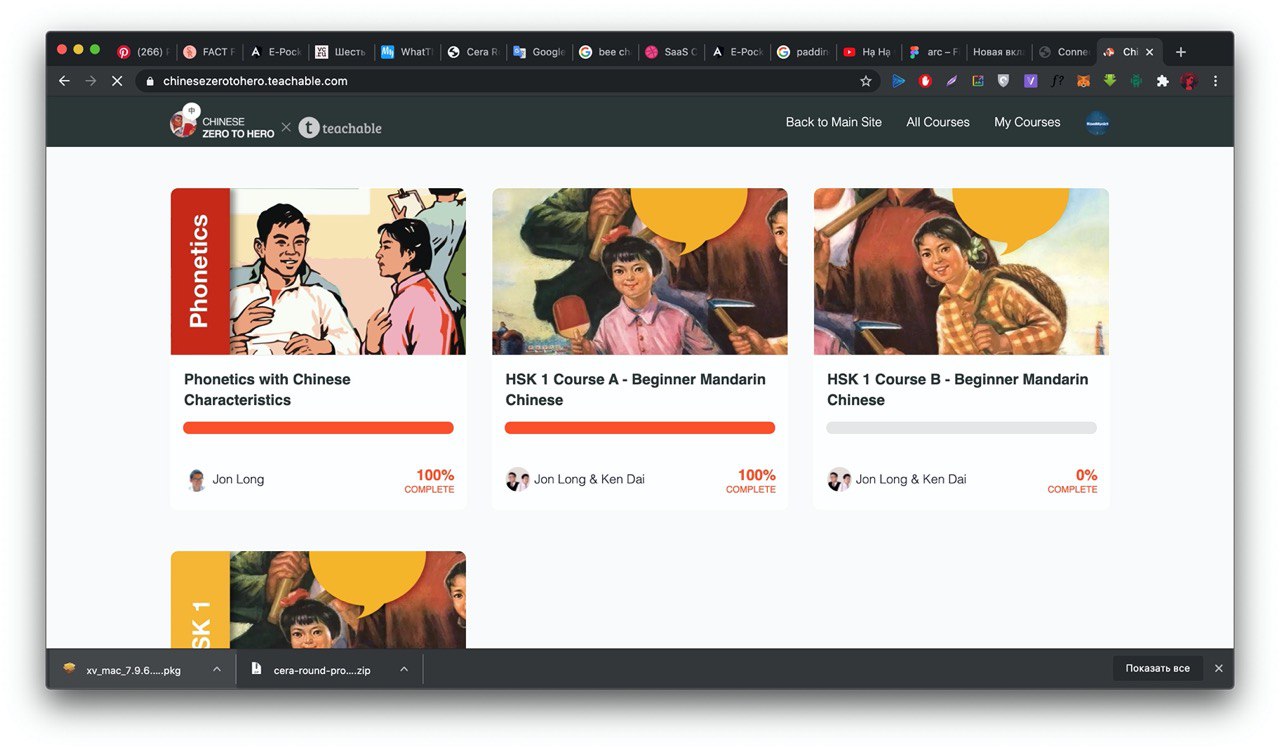This screenshot has width=1280, height=750.
Task: Open My Courses in the header
Action: click(1027, 122)
